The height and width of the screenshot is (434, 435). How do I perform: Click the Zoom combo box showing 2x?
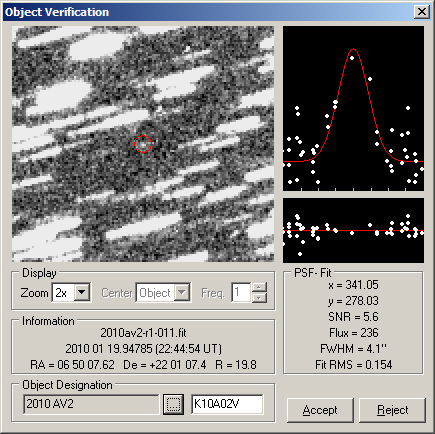pyautogui.click(x=71, y=293)
